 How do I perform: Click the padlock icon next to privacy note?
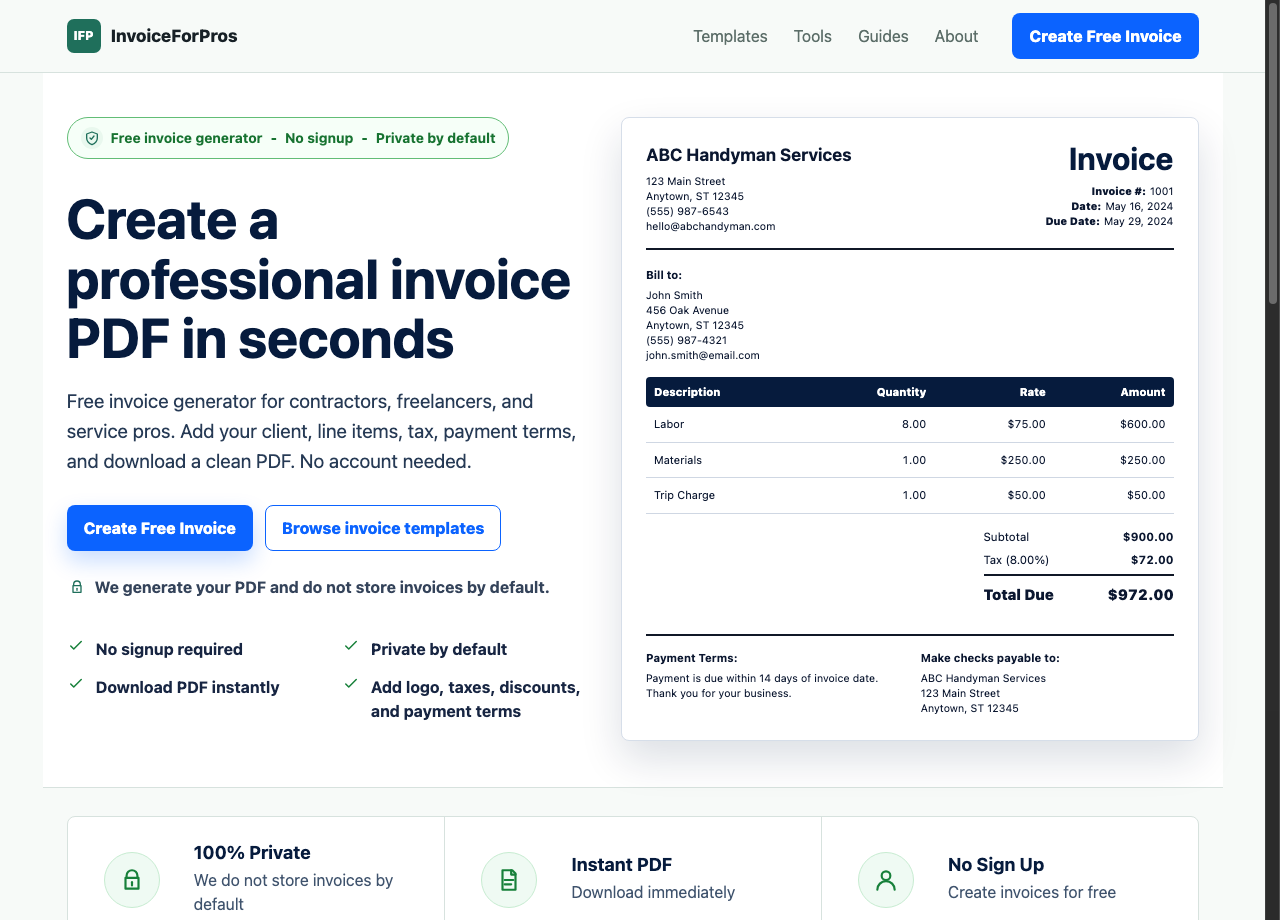(77, 587)
